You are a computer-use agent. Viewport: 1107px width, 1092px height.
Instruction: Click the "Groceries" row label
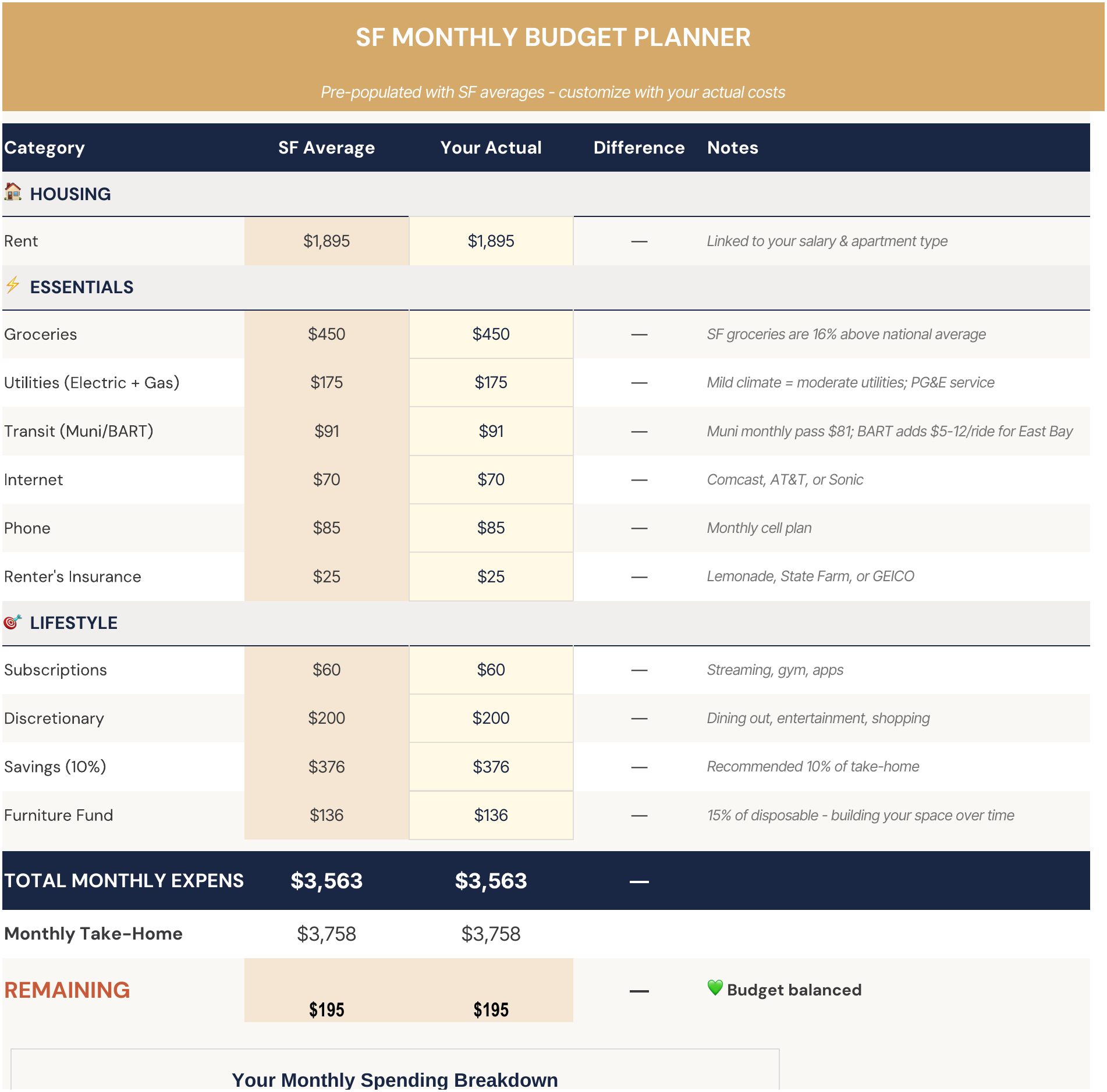tap(41, 335)
